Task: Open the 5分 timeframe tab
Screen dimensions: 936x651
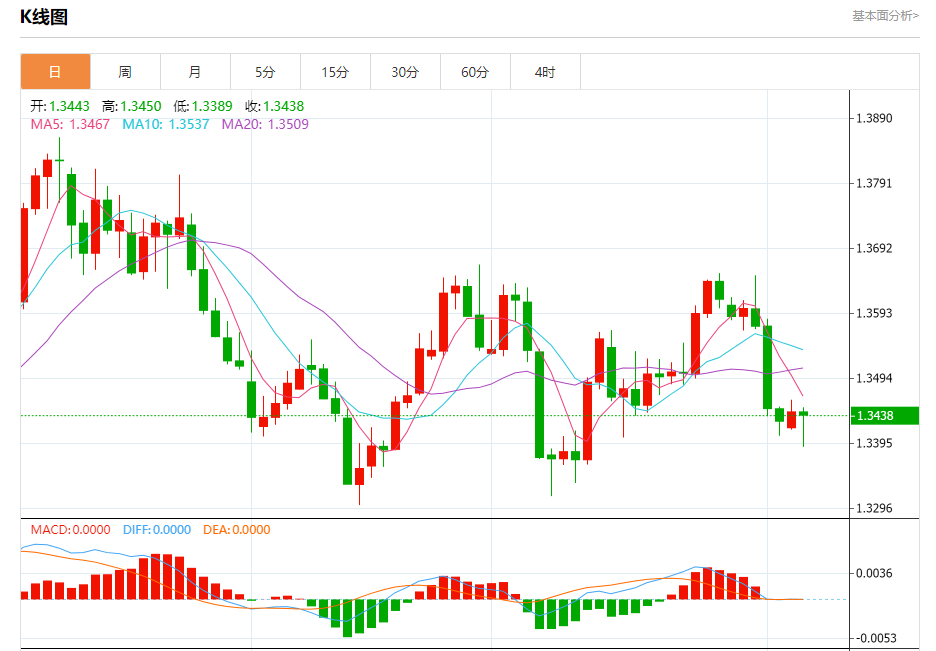Action: pos(266,72)
